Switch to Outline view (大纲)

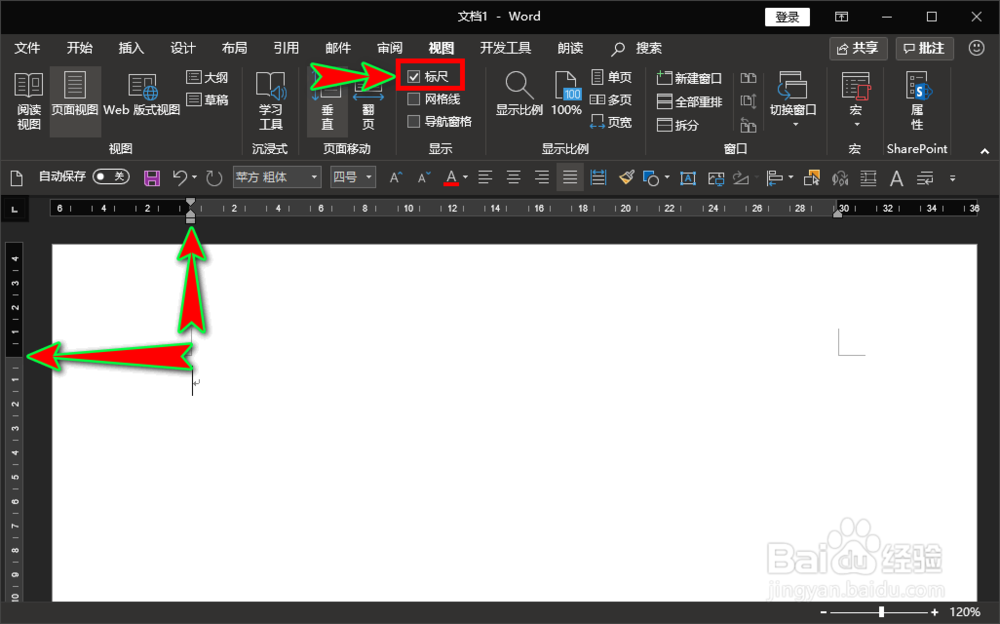[x=207, y=77]
